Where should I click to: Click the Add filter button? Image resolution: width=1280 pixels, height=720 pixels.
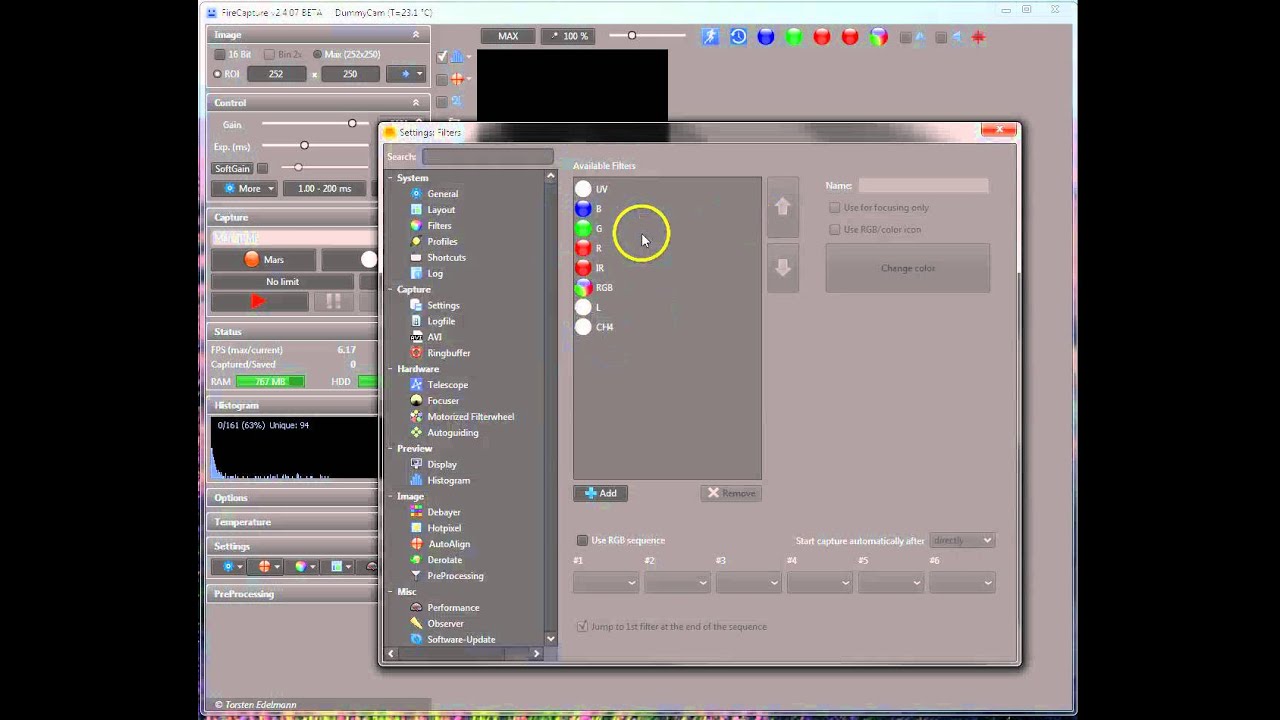[x=600, y=493]
